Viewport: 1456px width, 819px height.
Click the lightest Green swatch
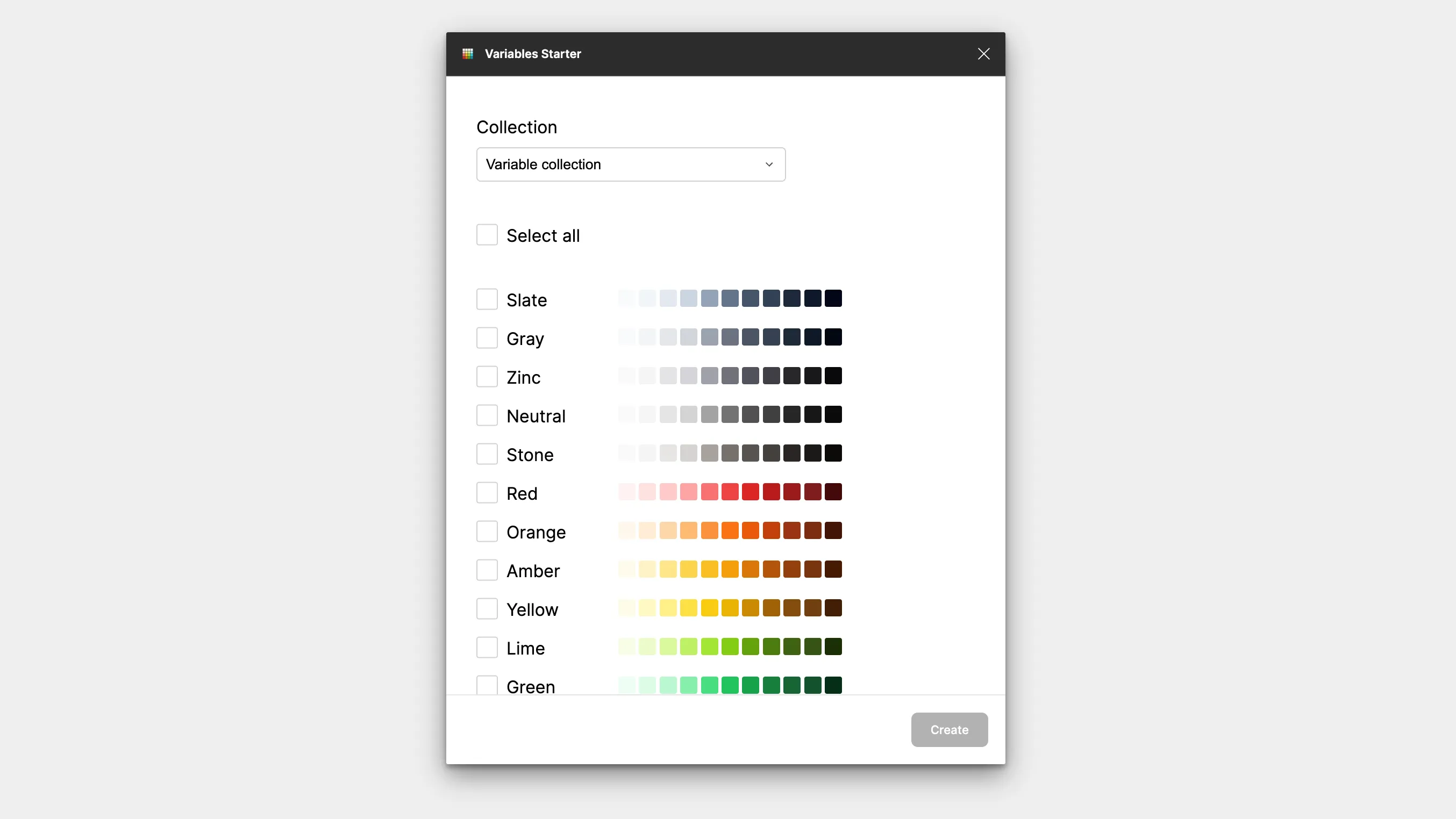(x=627, y=685)
